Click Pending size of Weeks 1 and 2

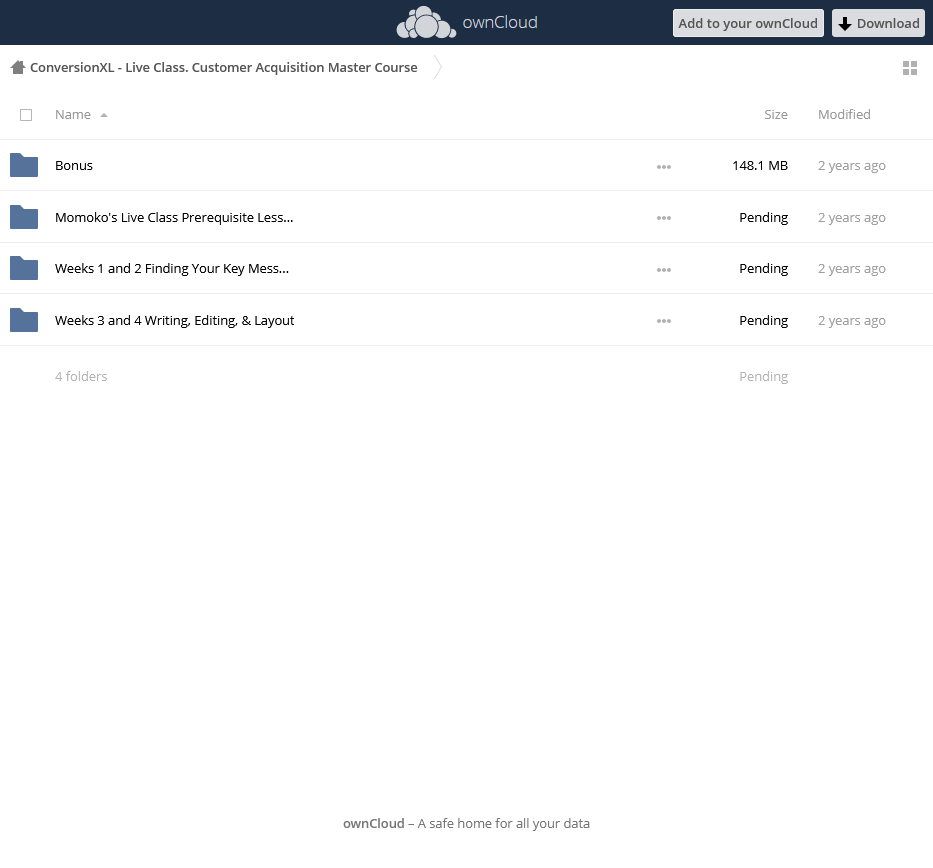(x=763, y=268)
